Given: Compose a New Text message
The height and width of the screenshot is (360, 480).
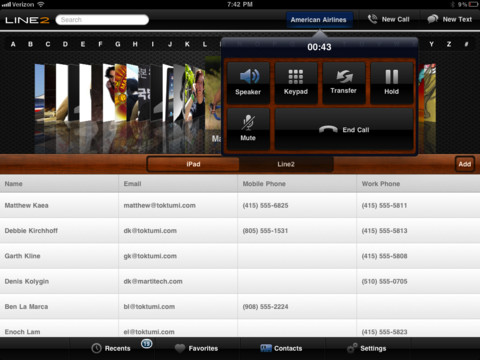Looking at the screenshot, I should (x=449, y=19).
